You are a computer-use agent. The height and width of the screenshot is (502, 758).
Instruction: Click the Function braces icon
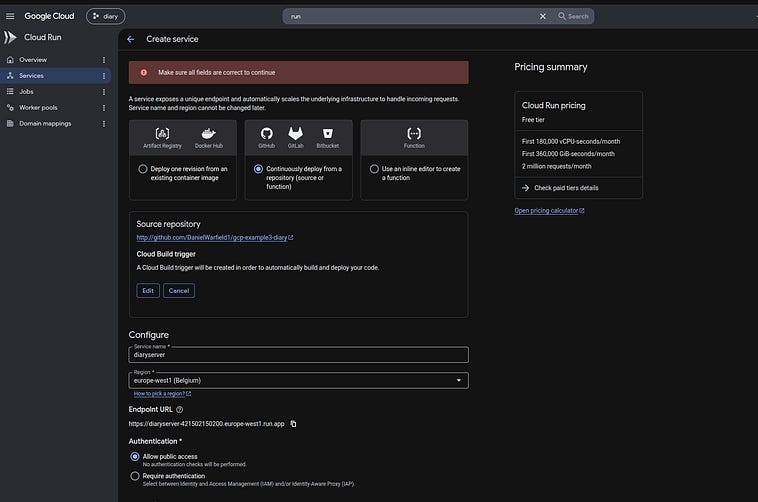(414, 133)
